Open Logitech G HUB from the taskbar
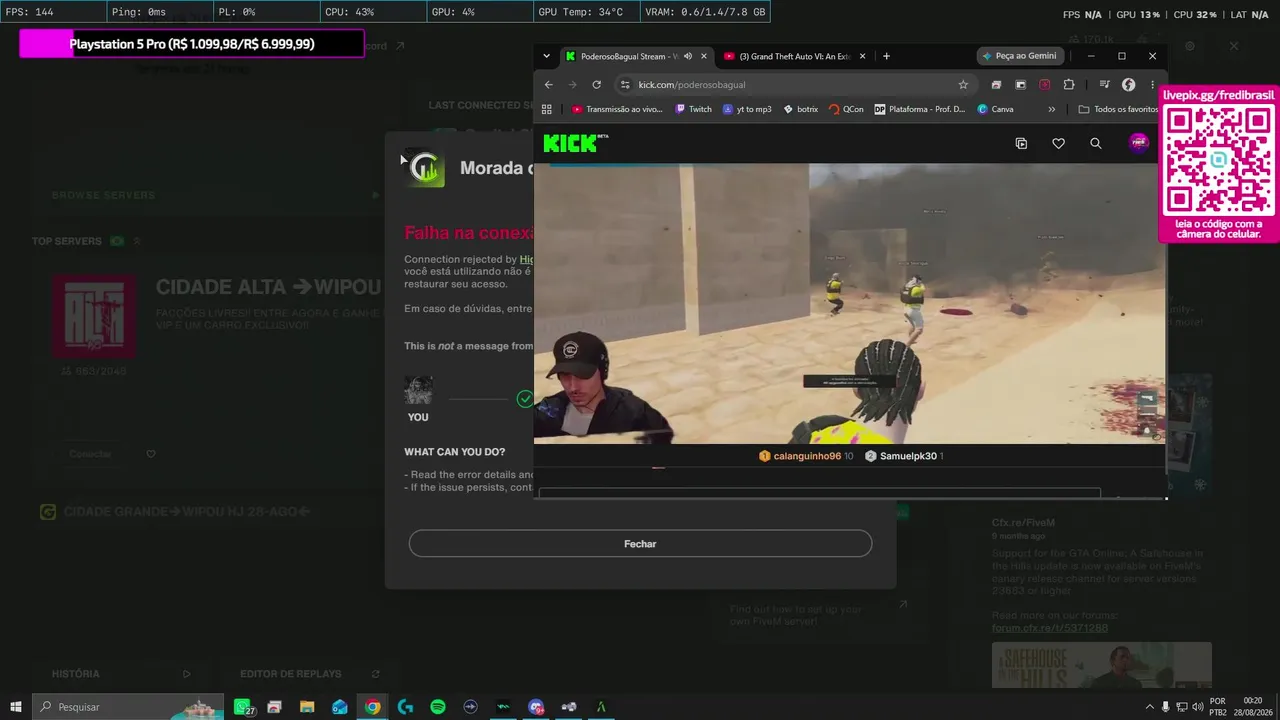This screenshot has height=720, width=1280. (405, 707)
